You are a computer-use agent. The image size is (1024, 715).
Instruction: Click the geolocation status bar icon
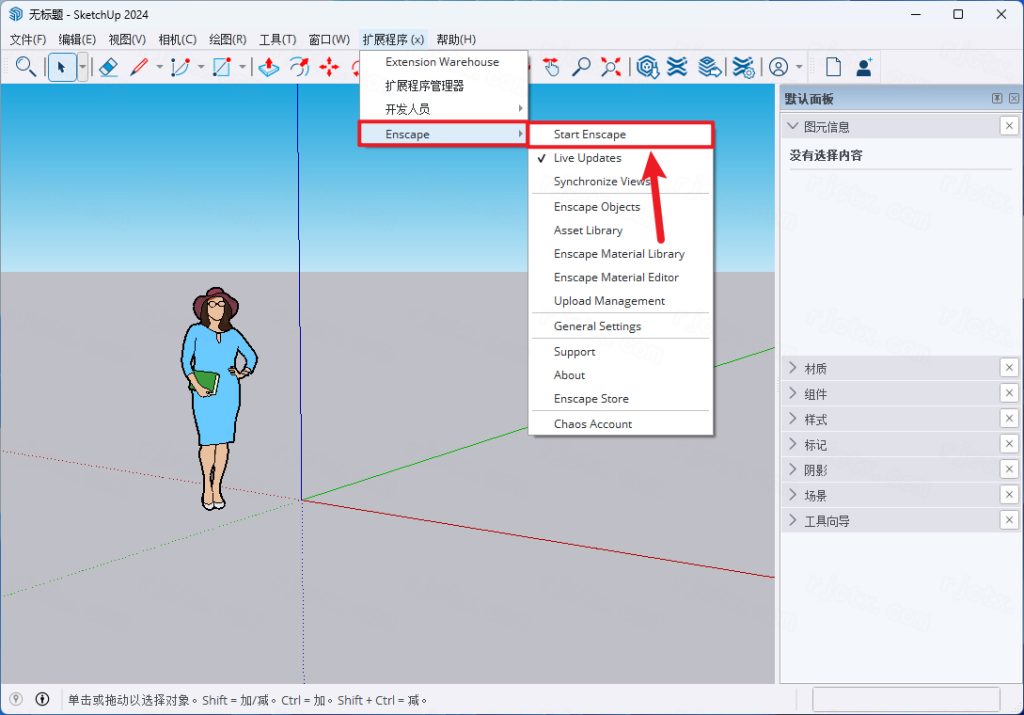(x=16, y=699)
